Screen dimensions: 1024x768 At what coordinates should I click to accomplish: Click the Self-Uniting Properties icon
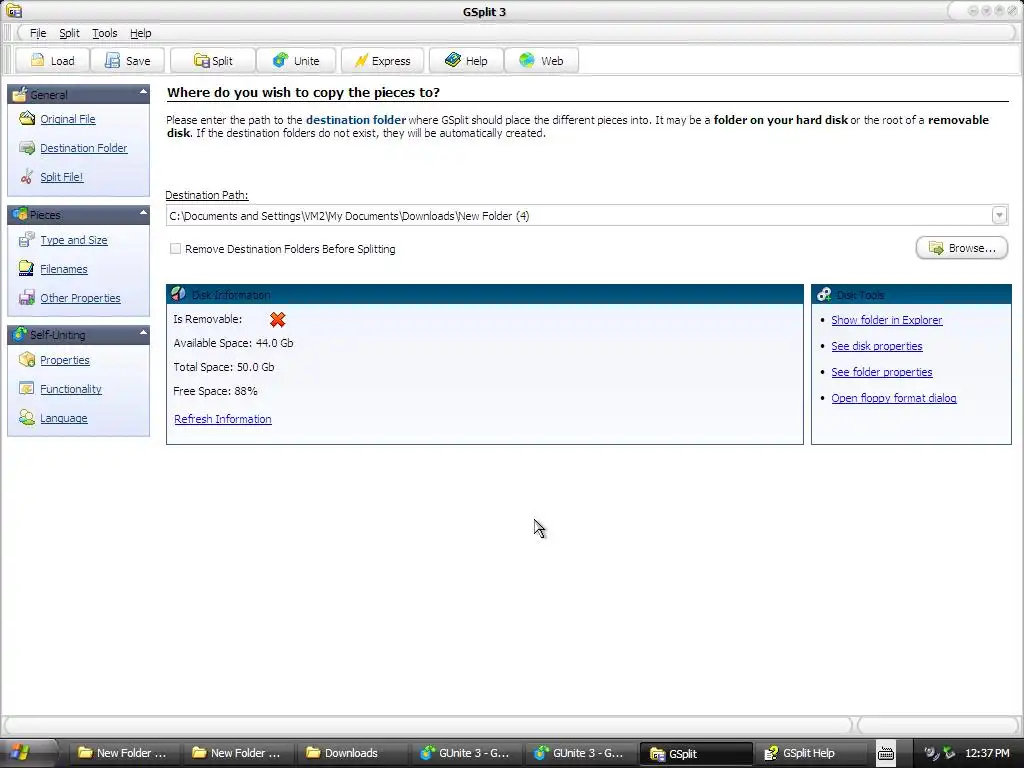point(27,360)
